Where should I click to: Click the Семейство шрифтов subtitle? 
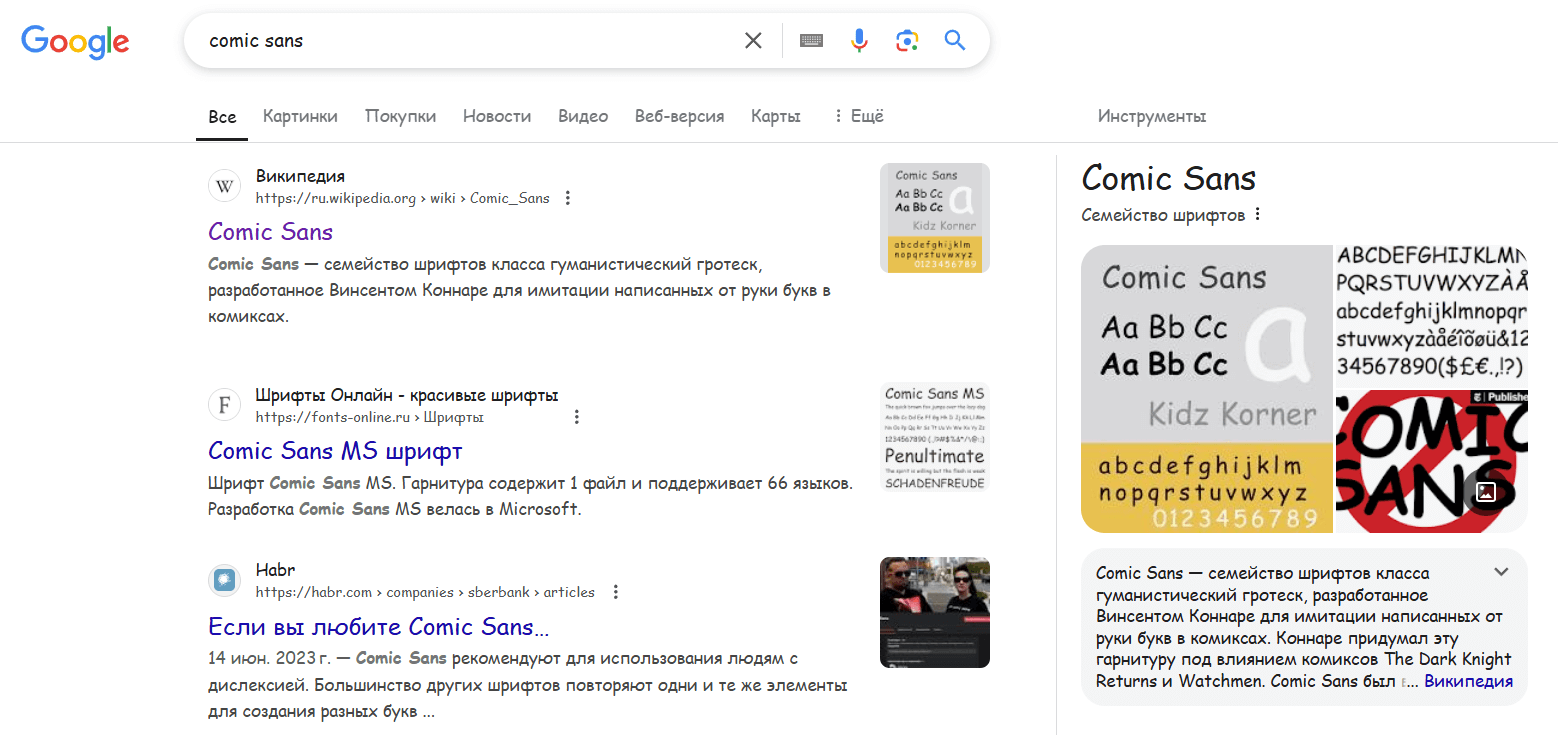coord(1163,215)
